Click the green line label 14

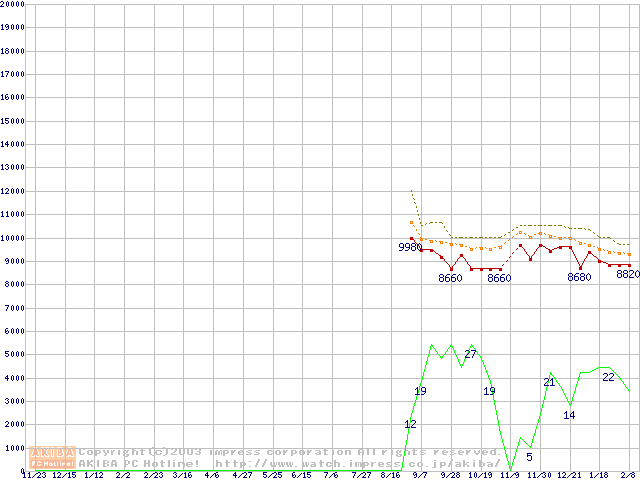pos(569,415)
